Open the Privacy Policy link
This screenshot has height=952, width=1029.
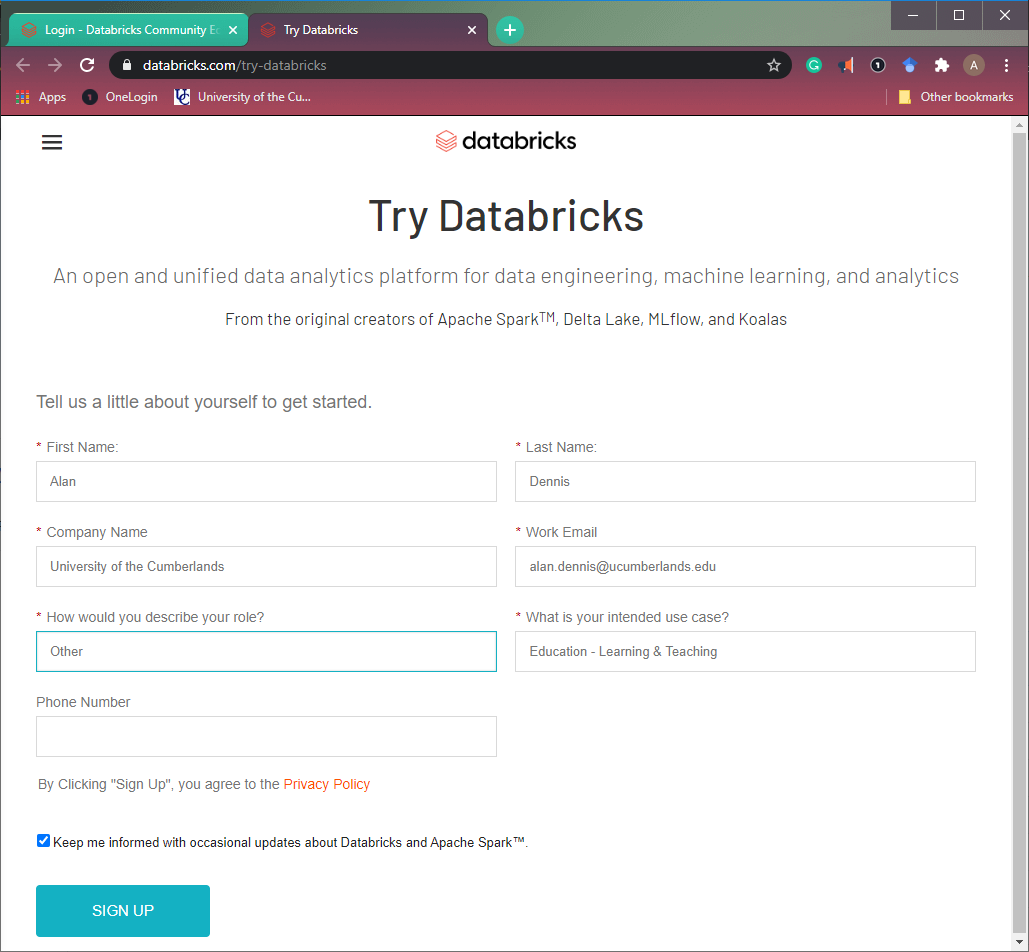[326, 784]
